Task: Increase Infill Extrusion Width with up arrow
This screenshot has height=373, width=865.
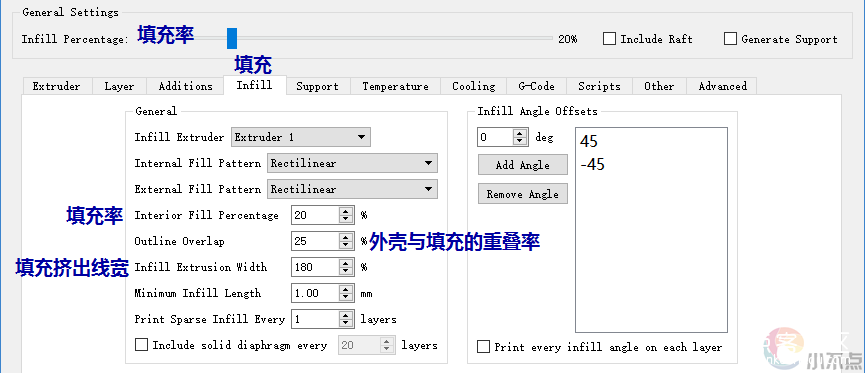Action: (346, 263)
